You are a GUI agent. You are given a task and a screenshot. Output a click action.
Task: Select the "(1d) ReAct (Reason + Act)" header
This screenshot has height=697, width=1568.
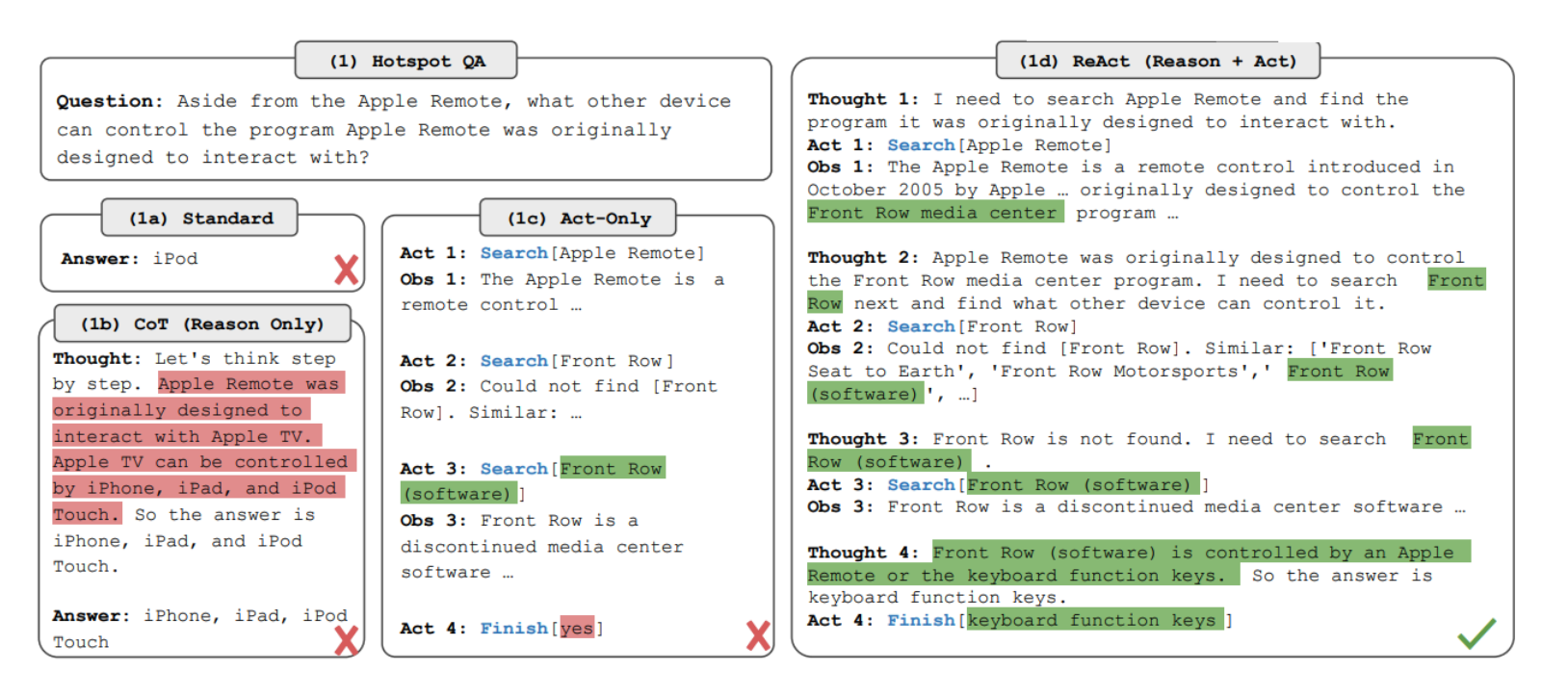pyautogui.click(x=1158, y=62)
